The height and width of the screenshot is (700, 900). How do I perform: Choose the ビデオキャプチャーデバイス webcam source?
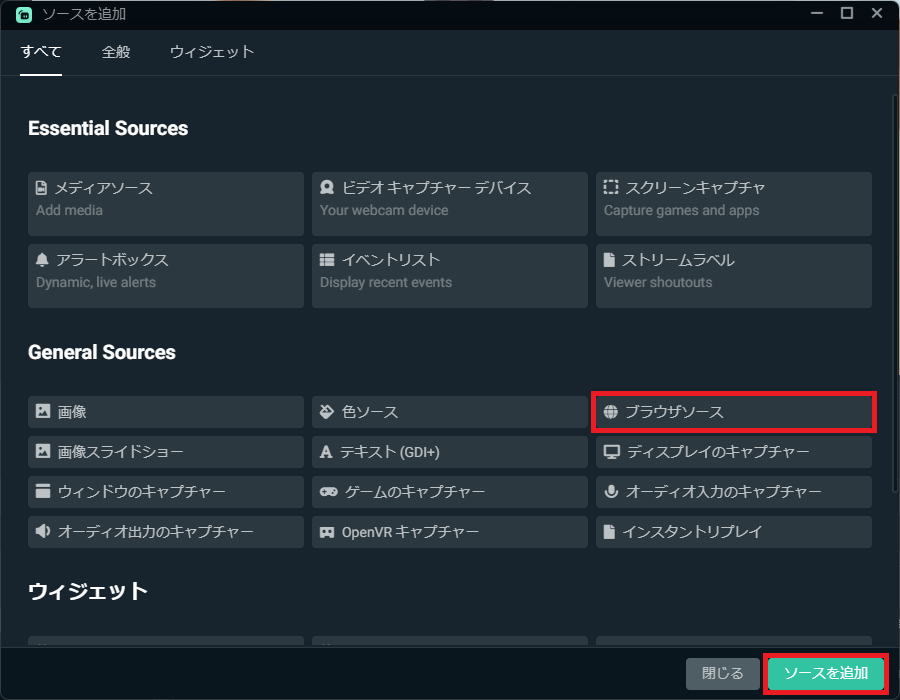click(449, 203)
